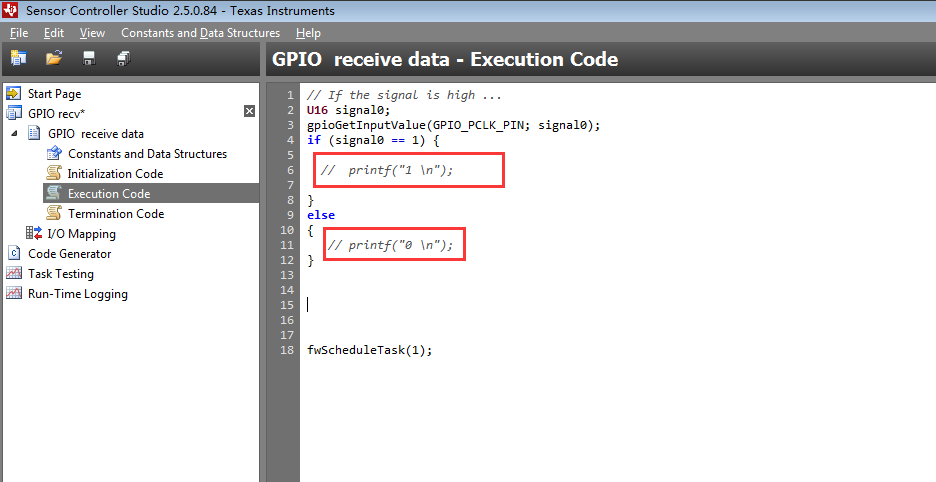Click the gpioGetInputValue code line
The image size is (936, 482).
tap(454, 125)
